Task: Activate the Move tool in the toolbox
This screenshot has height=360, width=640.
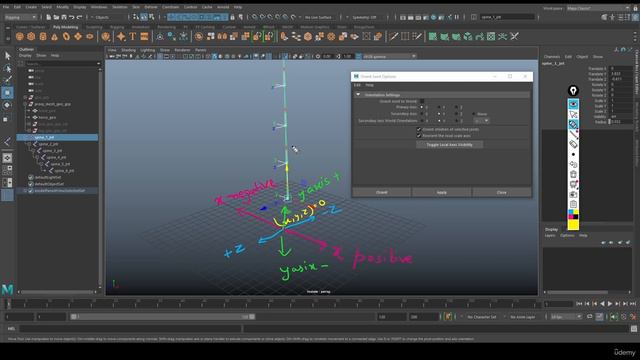Action: point(7,93)
